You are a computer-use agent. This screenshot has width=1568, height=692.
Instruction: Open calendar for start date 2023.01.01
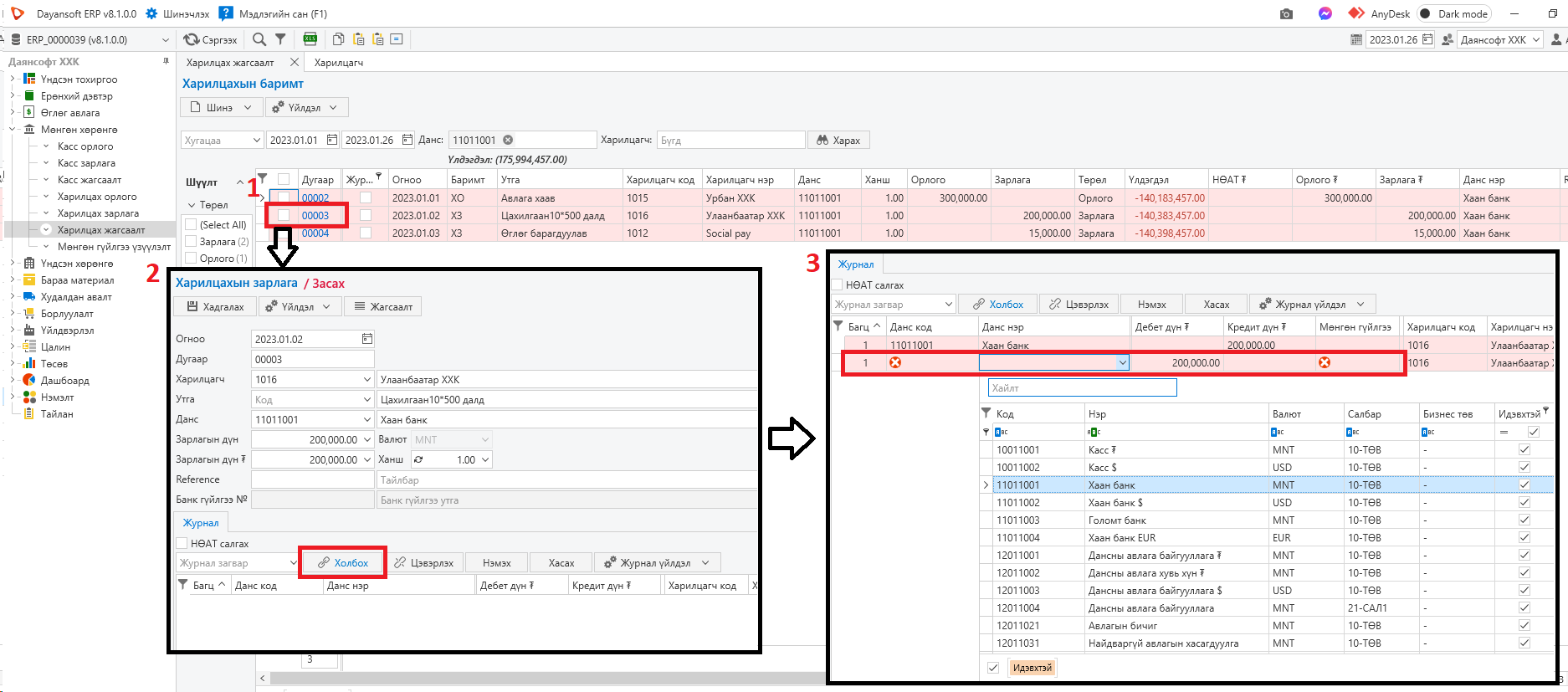332,140
